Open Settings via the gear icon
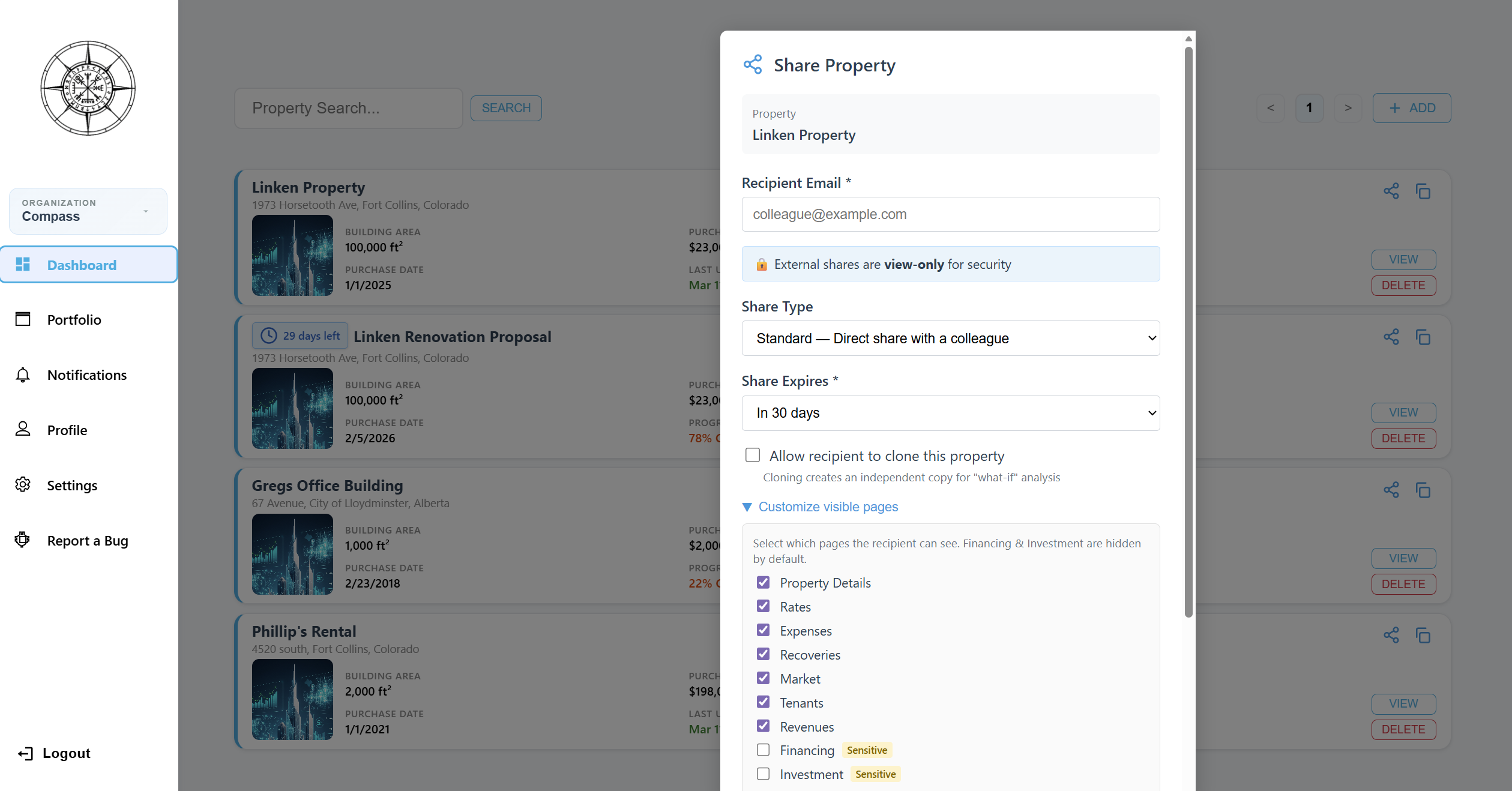Screen dimensions: 1512x791 [x=23, y=485]
